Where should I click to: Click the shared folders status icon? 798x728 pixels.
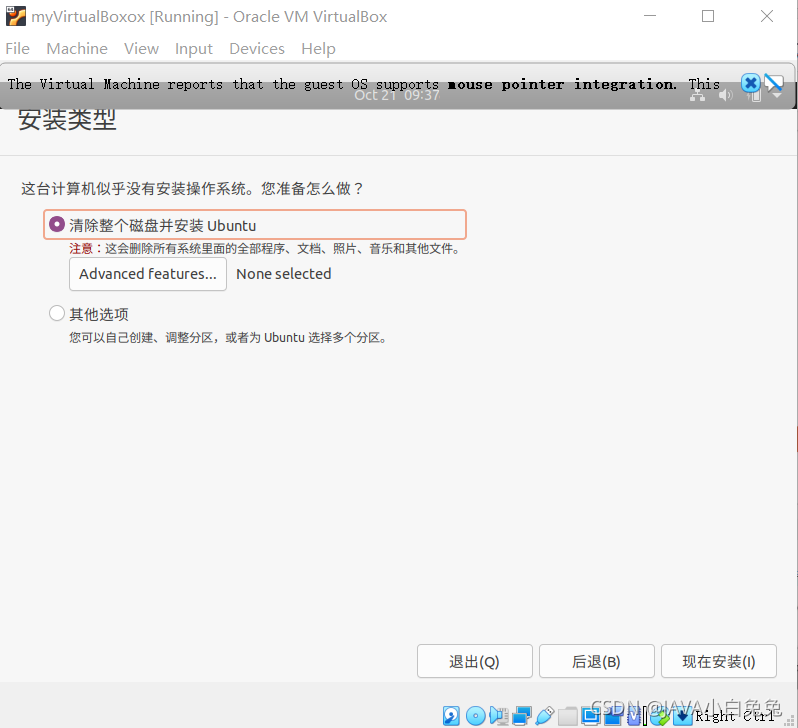[567, 716]
